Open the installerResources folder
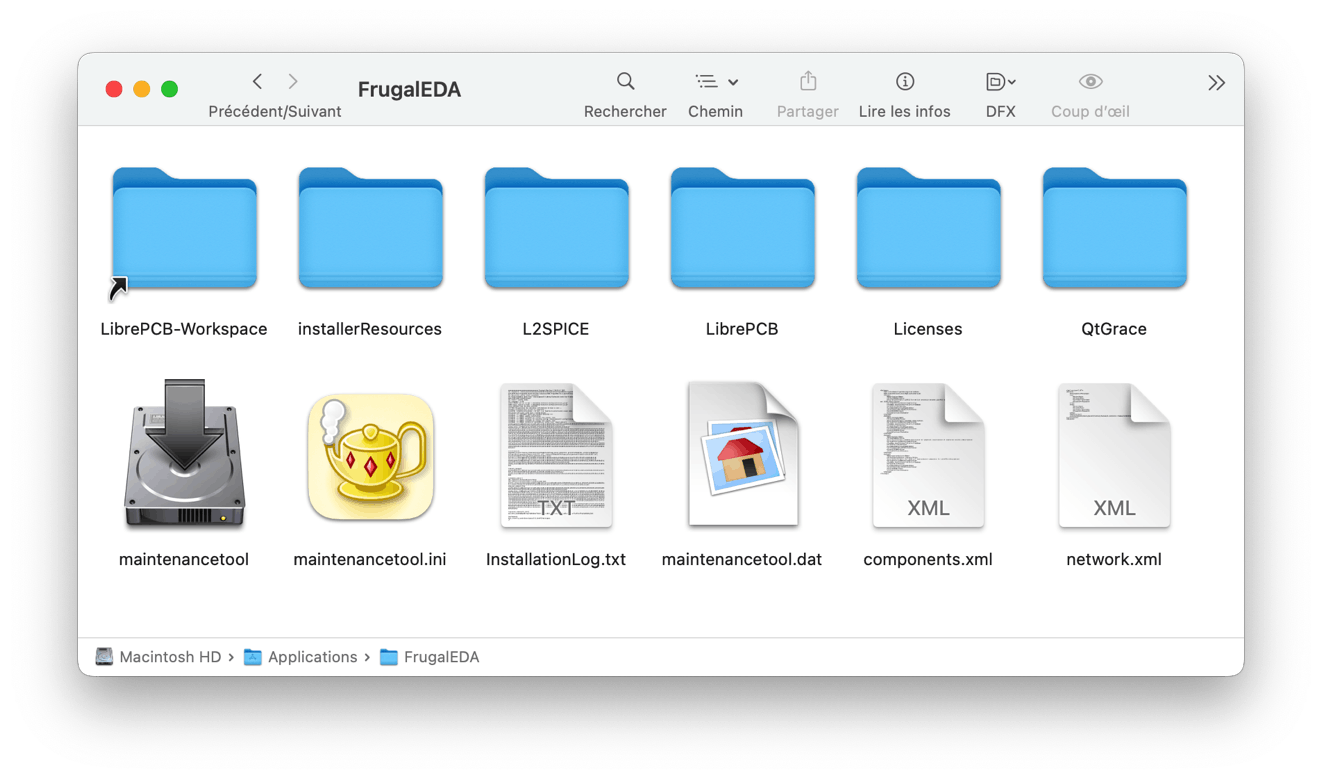The height and width of the screenshot is (779, 1322). click(370, 231)
